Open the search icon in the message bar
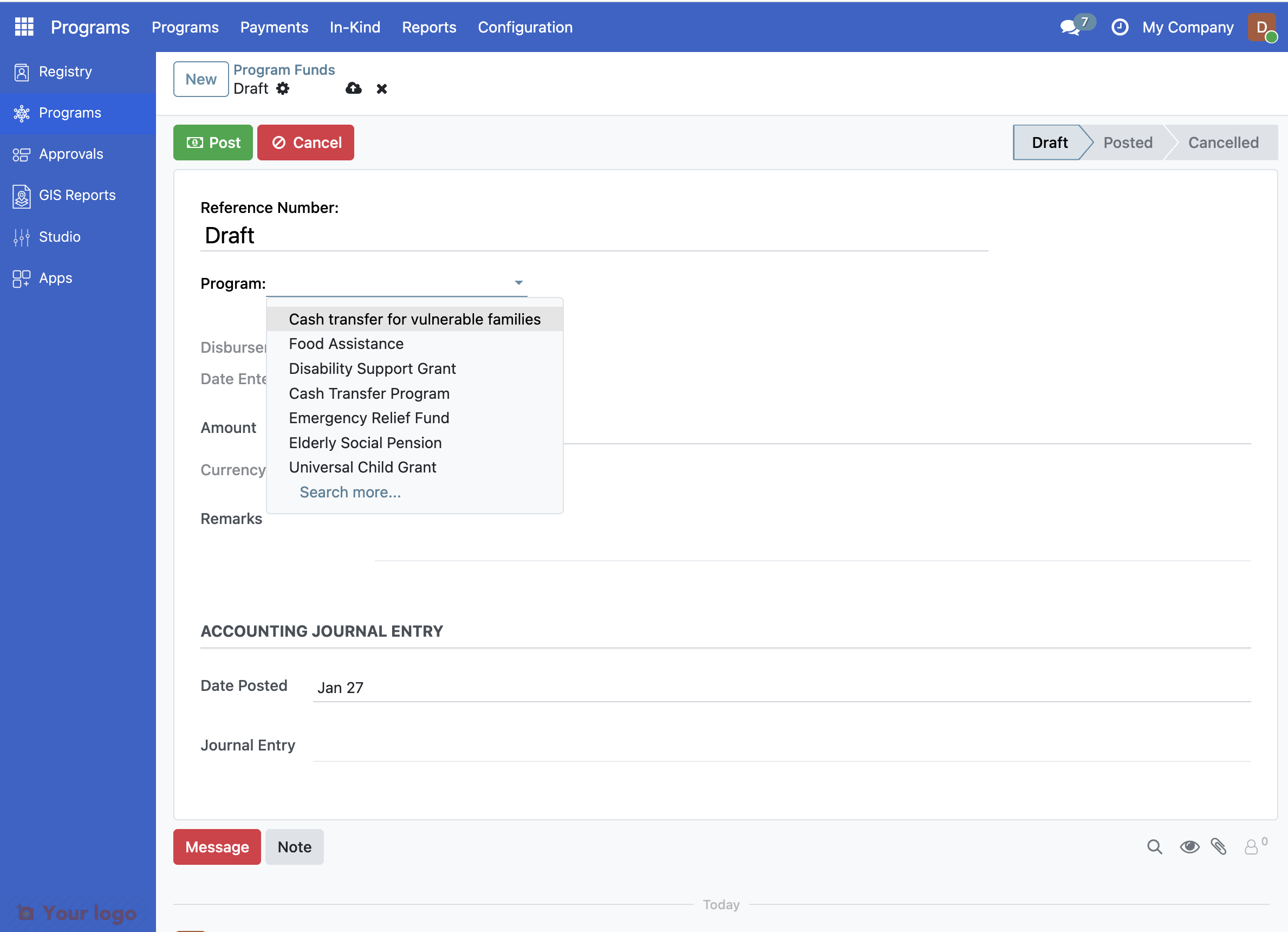The height and width of the screenshot is (932, 1288). [1155, 847]
